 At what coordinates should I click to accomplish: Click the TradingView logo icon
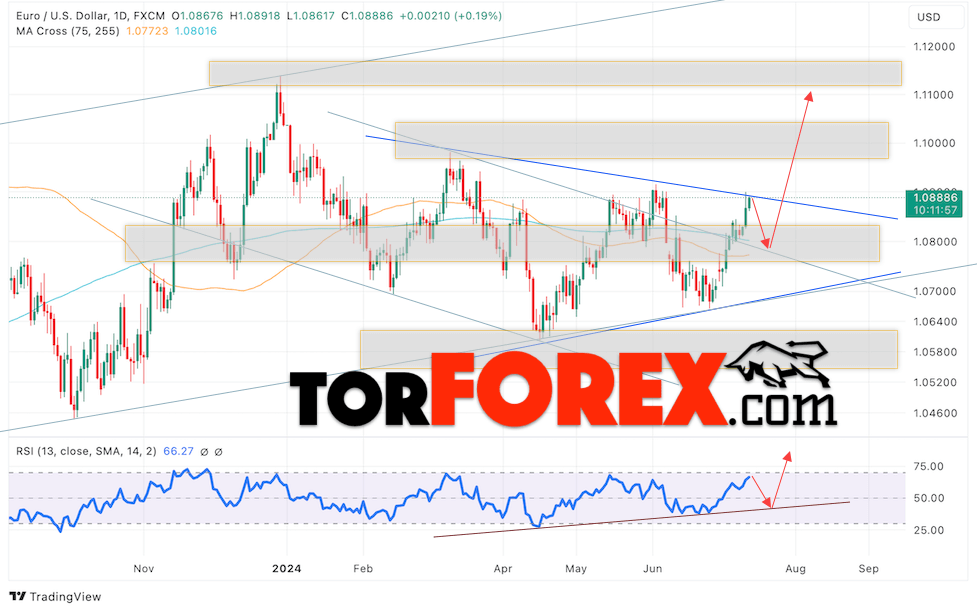[x=17, y=596]
